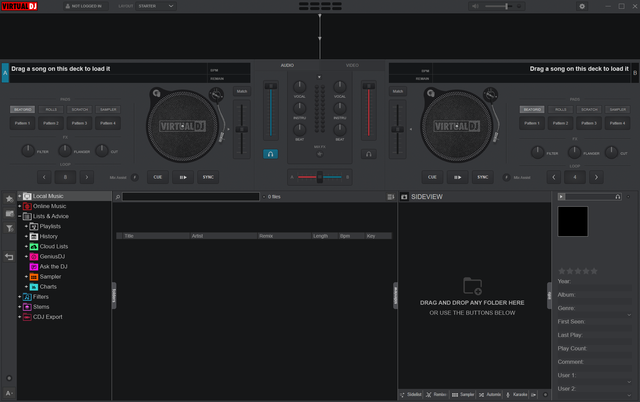
Task: Click the Sideview panel icon
Action: tap(404, 197)
